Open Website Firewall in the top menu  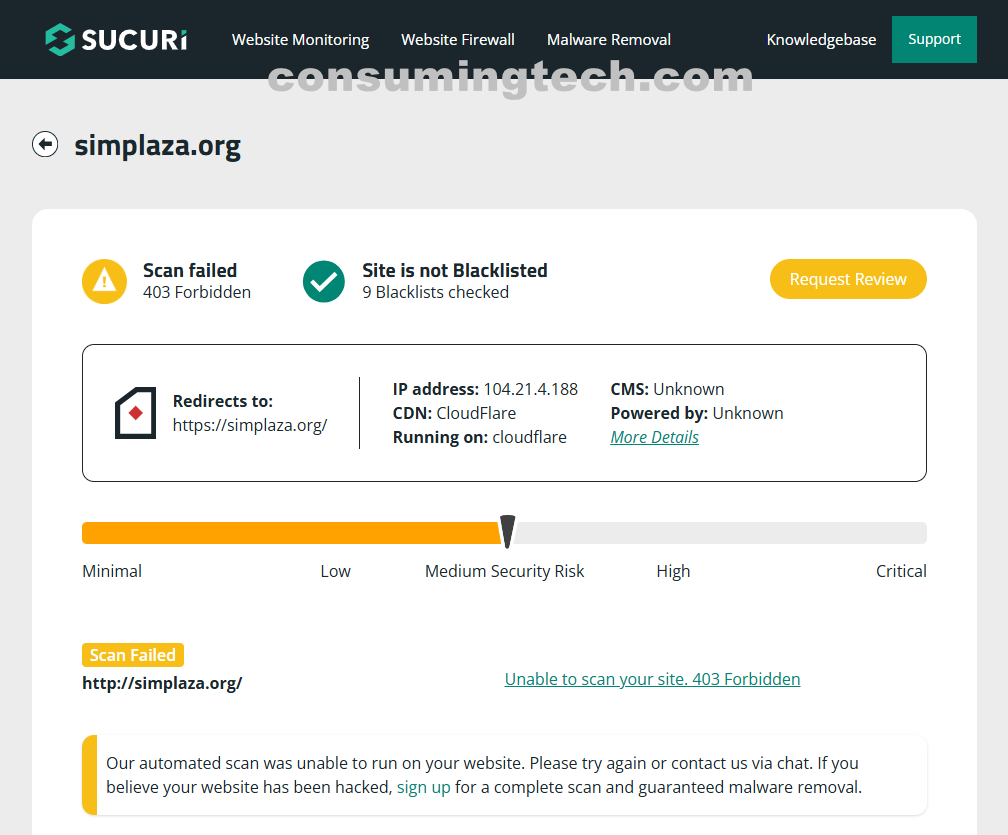[x=458, y=40]
